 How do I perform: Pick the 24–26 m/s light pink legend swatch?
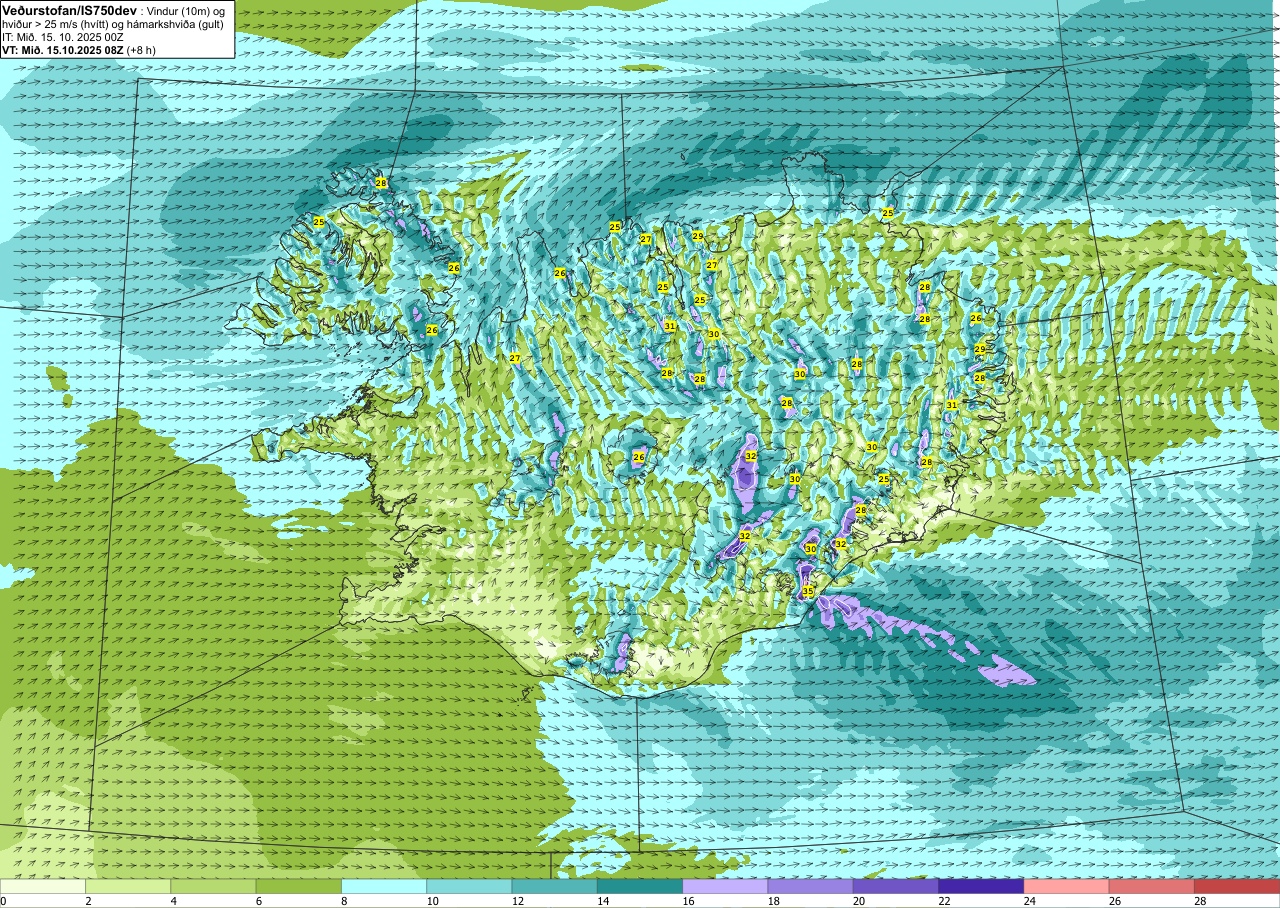click(x=1066, y=886)
